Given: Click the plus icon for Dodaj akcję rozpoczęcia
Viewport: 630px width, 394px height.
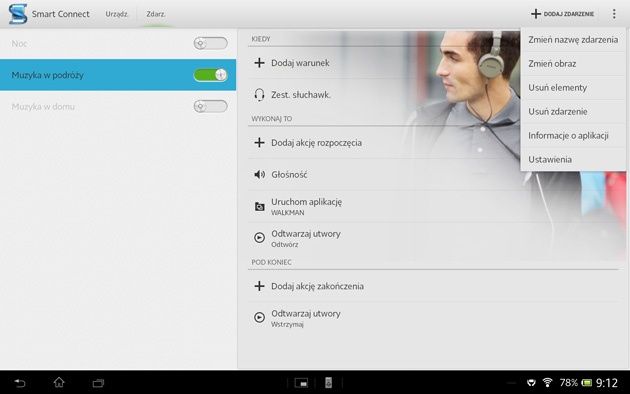Looking at the screenshot, I should pos(260,143).
